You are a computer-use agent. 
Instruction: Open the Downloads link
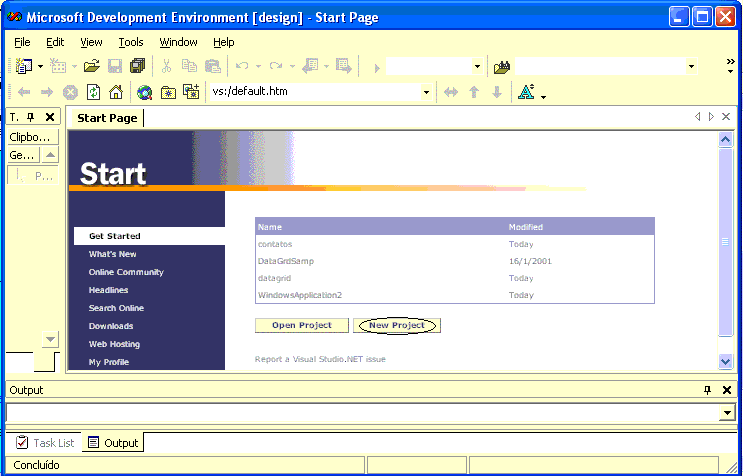(x=111, y=326)
